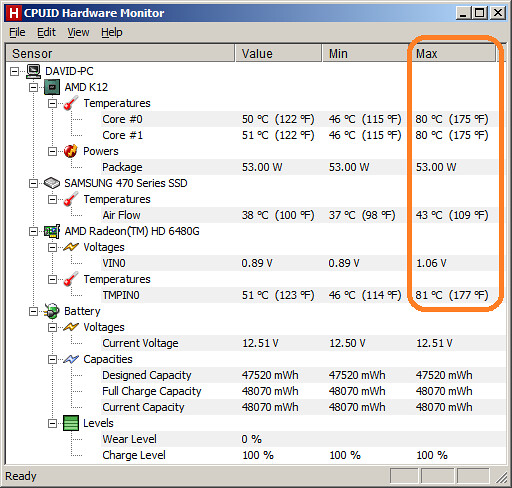This screenshot has height=488, width=512.
Task: Click the resize grip in status bar corner
Action: point(501,477)
